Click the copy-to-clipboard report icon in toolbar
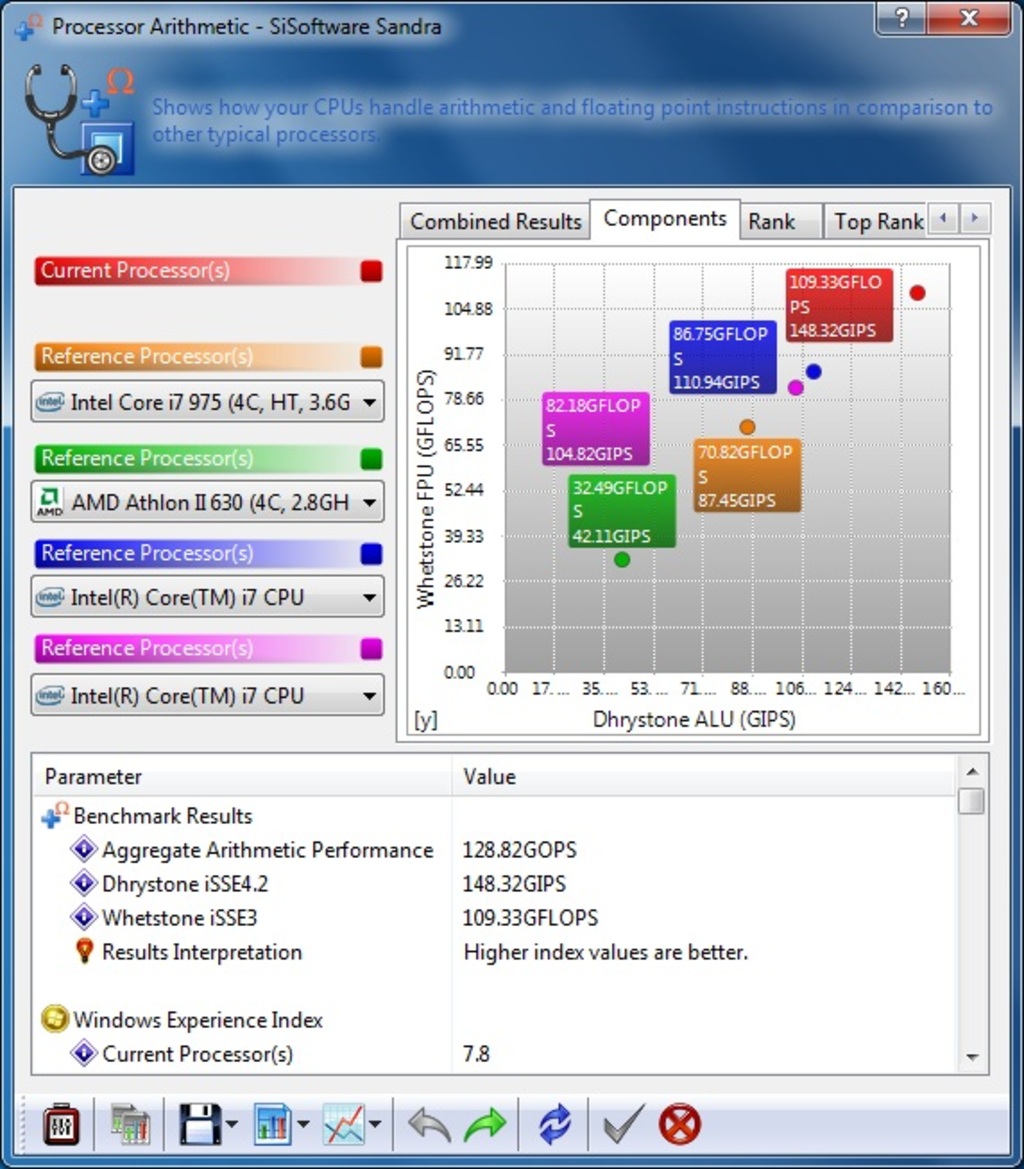 [130, 1124]
